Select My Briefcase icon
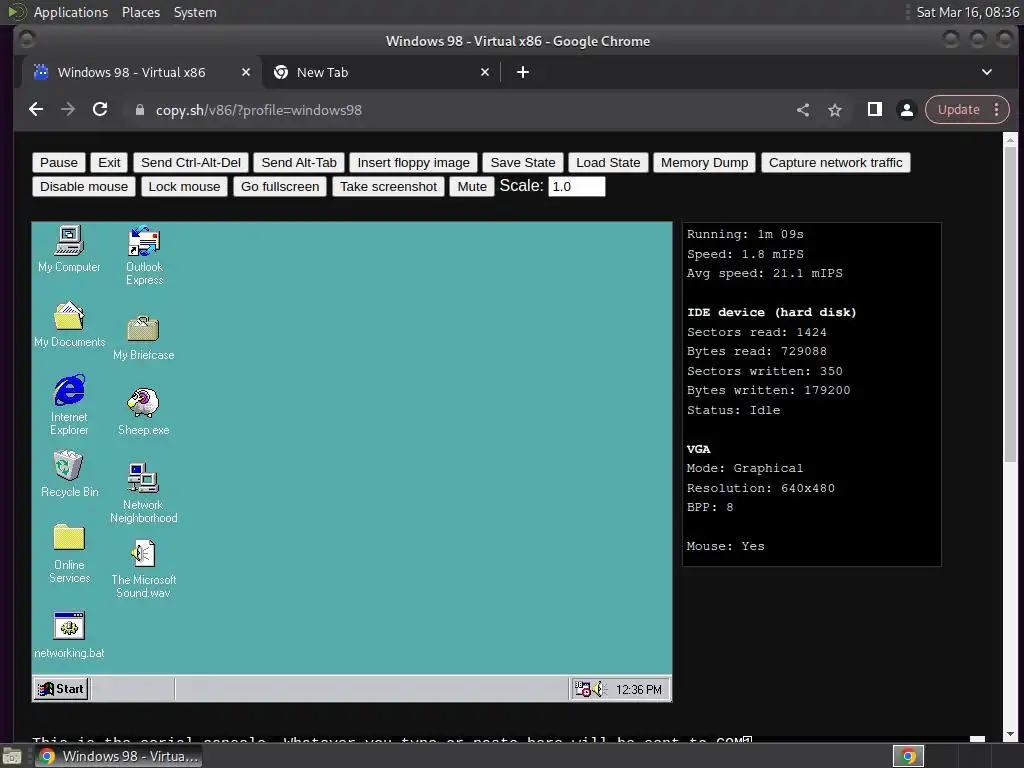Screen dimensions: 1024x768 (x=144, y=337)
